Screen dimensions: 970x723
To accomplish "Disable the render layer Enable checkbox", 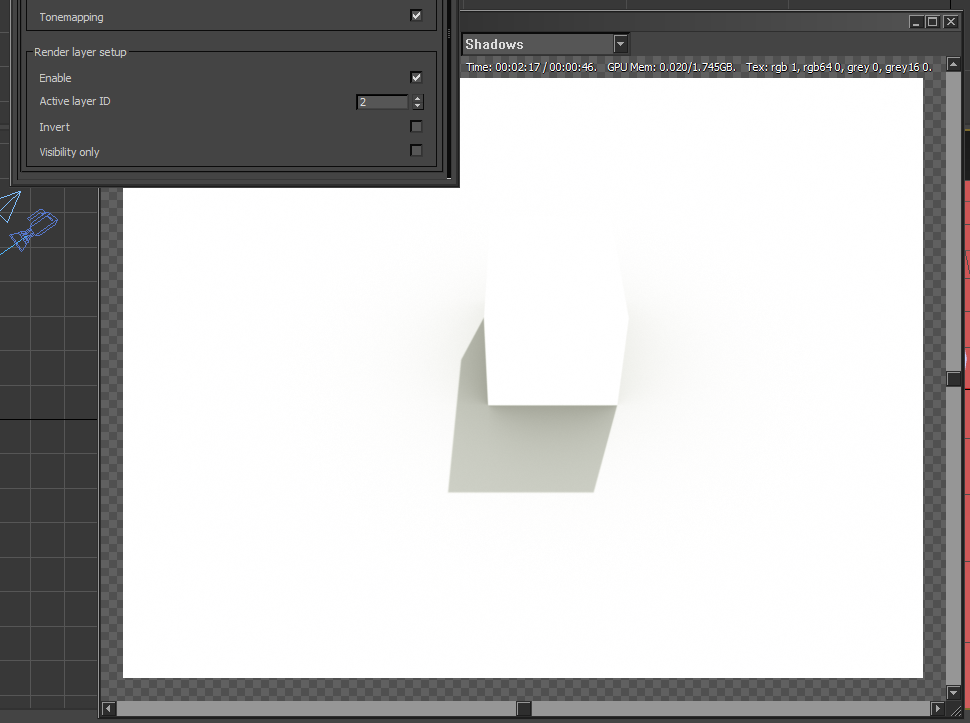I will pyautogui.click(x=416, y=77).
